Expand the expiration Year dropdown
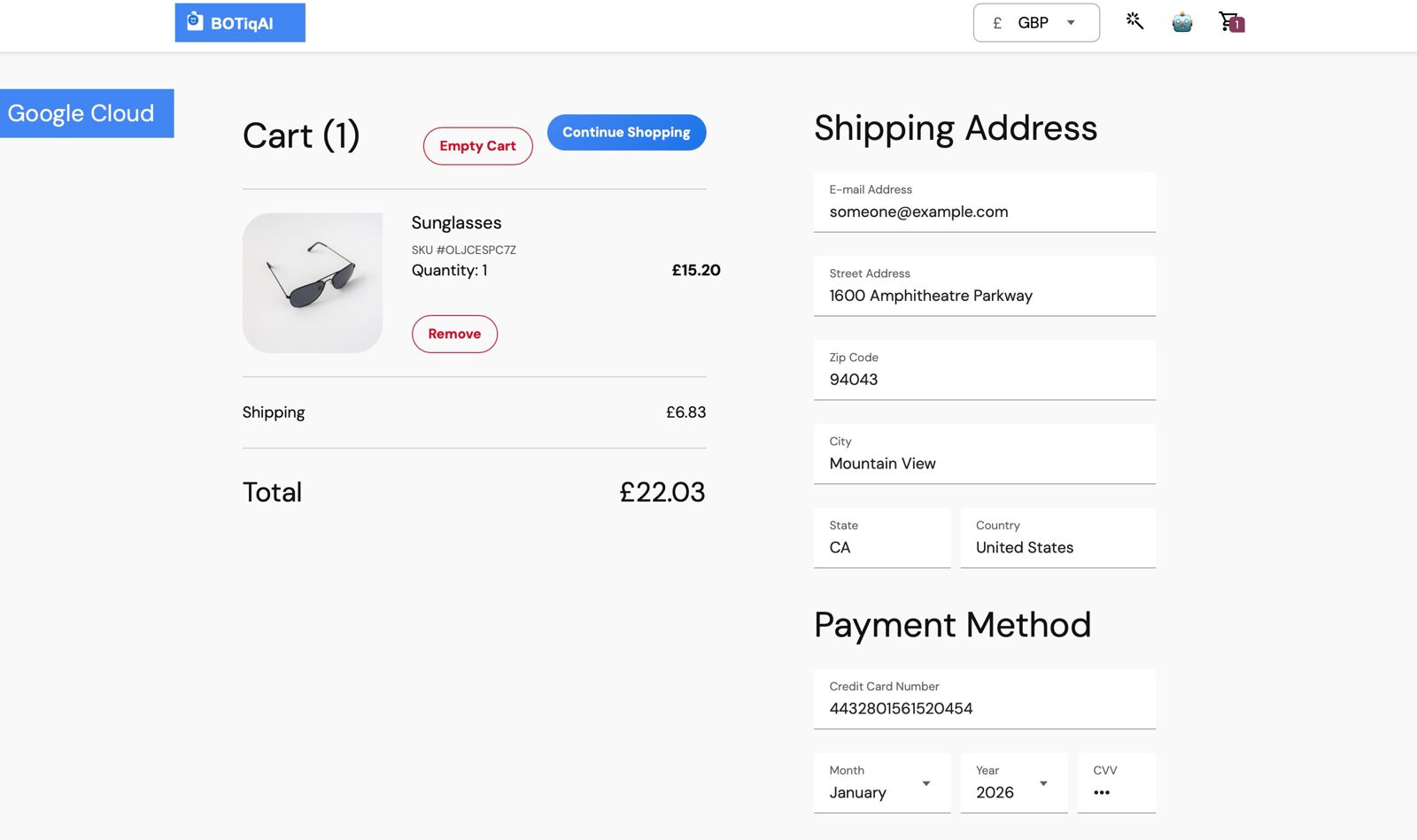This screenshot has height=840, width=1417. tap(1013, 783)
